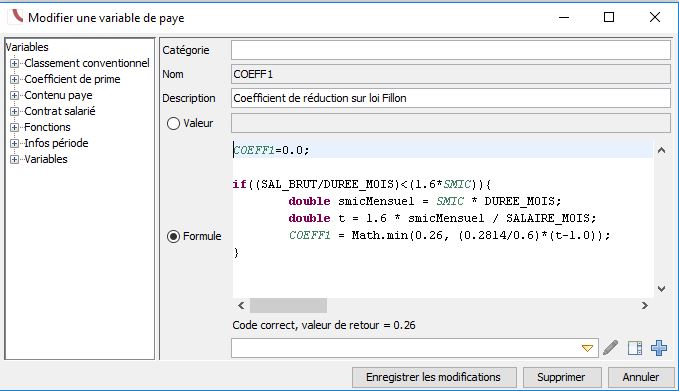
Task: Select Coefficient de prime tree label
Action: click(72, 79)
